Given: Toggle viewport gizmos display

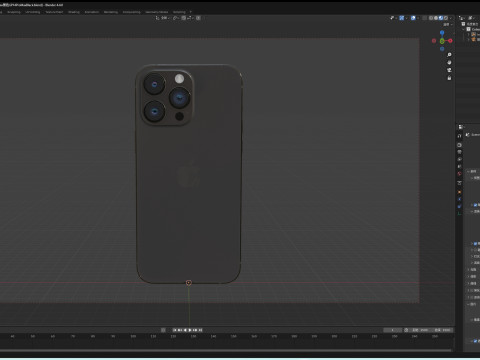Looking at the screenshot, I should [402, 18].
